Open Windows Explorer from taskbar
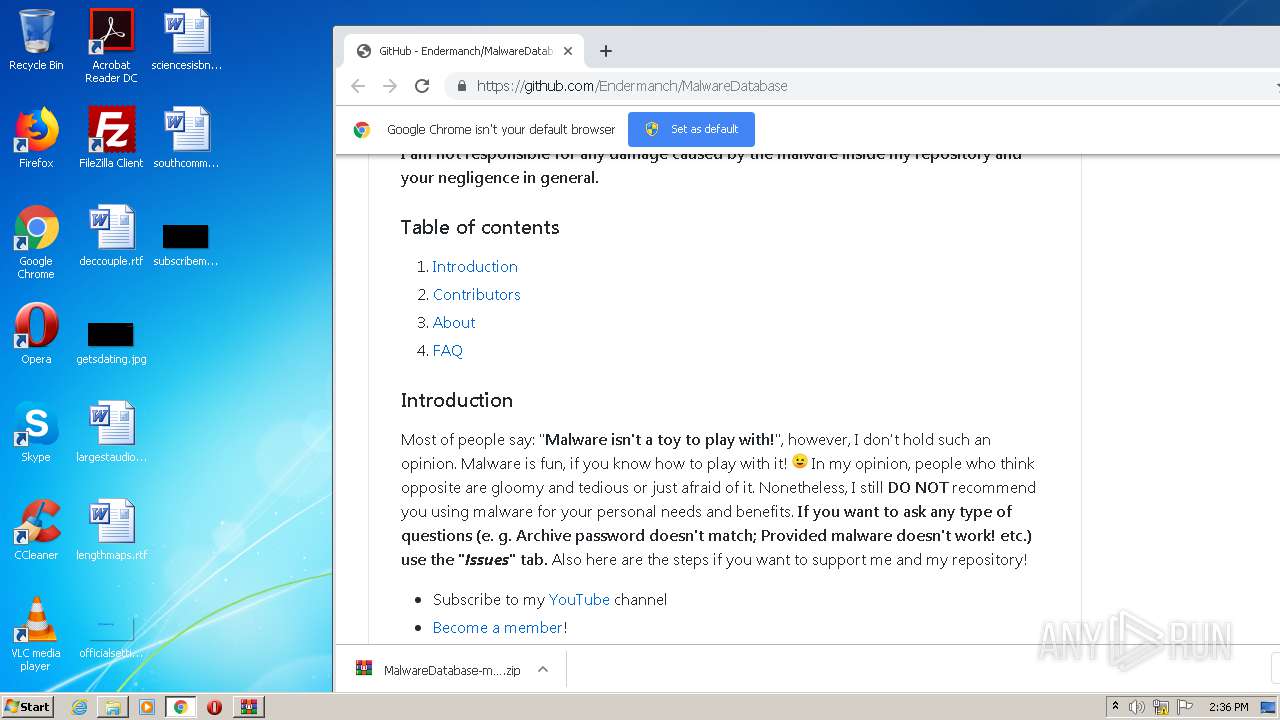 coord(113,707)
